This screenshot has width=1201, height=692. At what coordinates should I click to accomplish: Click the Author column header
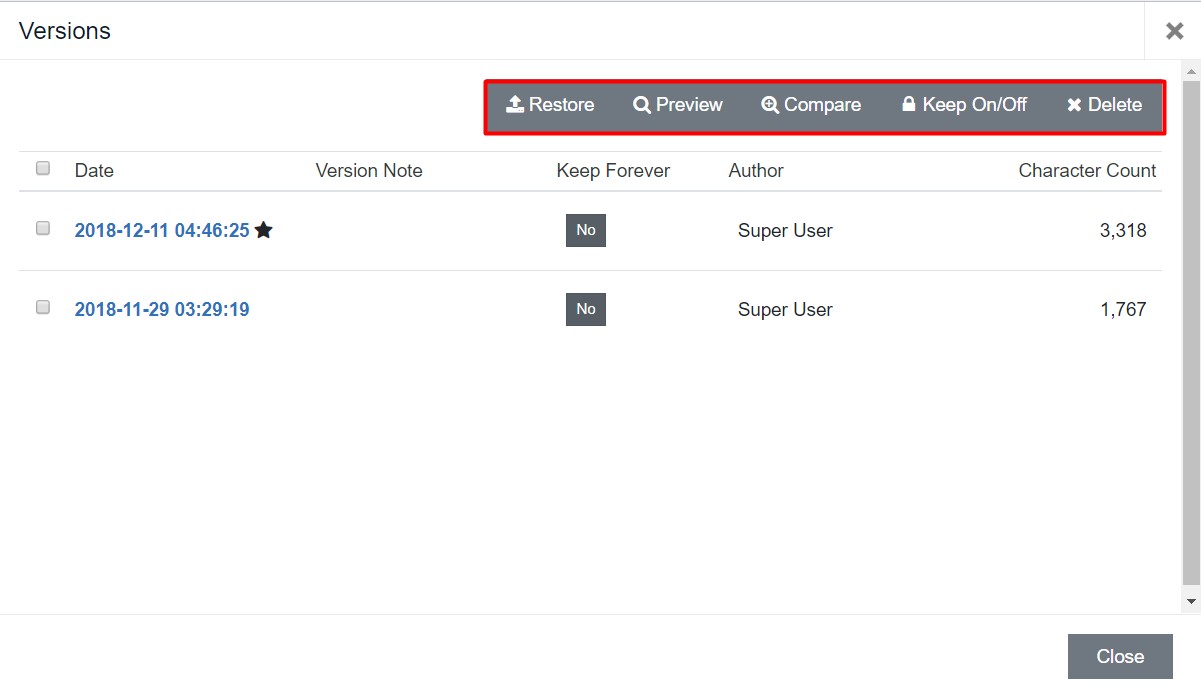(x=756, y=170)
